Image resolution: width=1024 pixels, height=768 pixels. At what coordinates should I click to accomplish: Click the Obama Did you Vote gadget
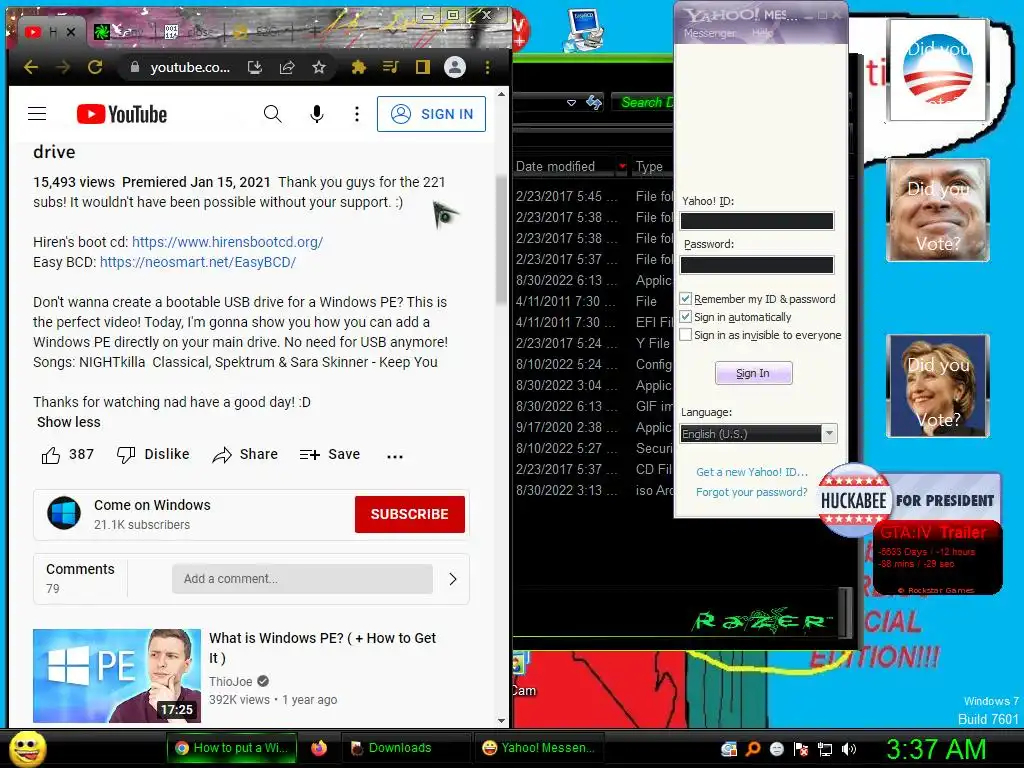938,70
